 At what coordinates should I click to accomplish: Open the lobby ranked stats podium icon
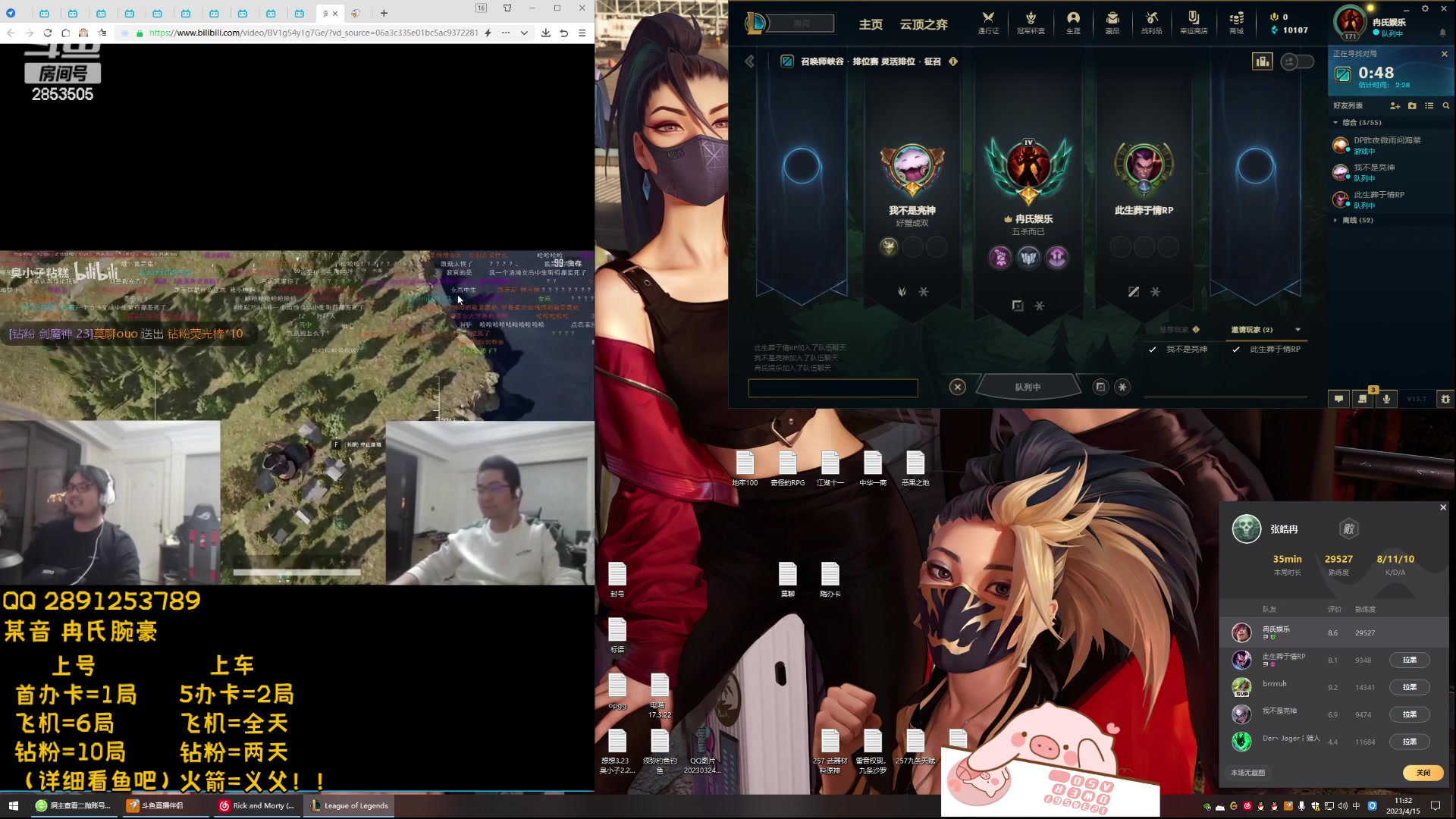(x=1262, y=61)
